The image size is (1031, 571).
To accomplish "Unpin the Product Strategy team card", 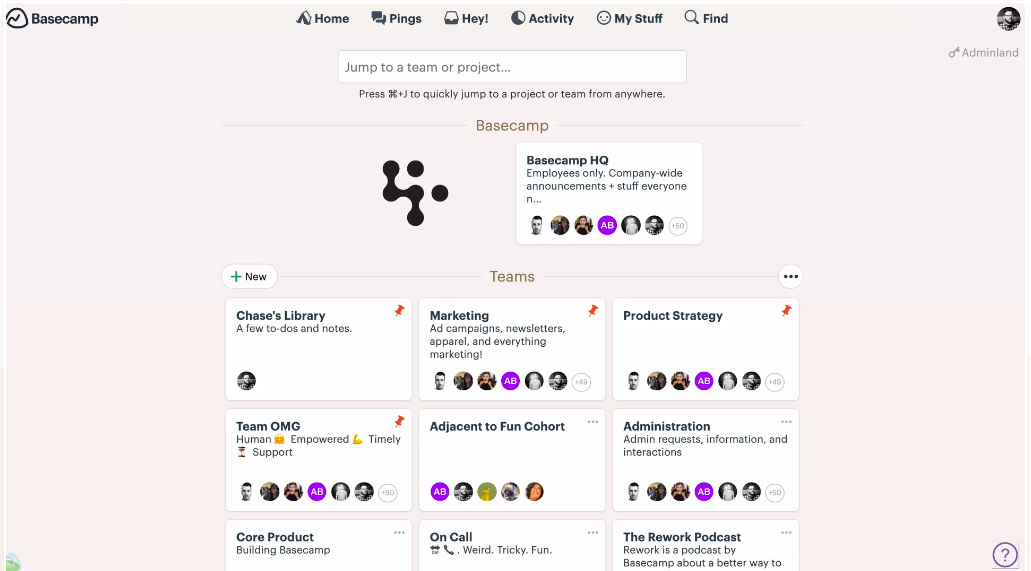I will (x=786, y=310).
